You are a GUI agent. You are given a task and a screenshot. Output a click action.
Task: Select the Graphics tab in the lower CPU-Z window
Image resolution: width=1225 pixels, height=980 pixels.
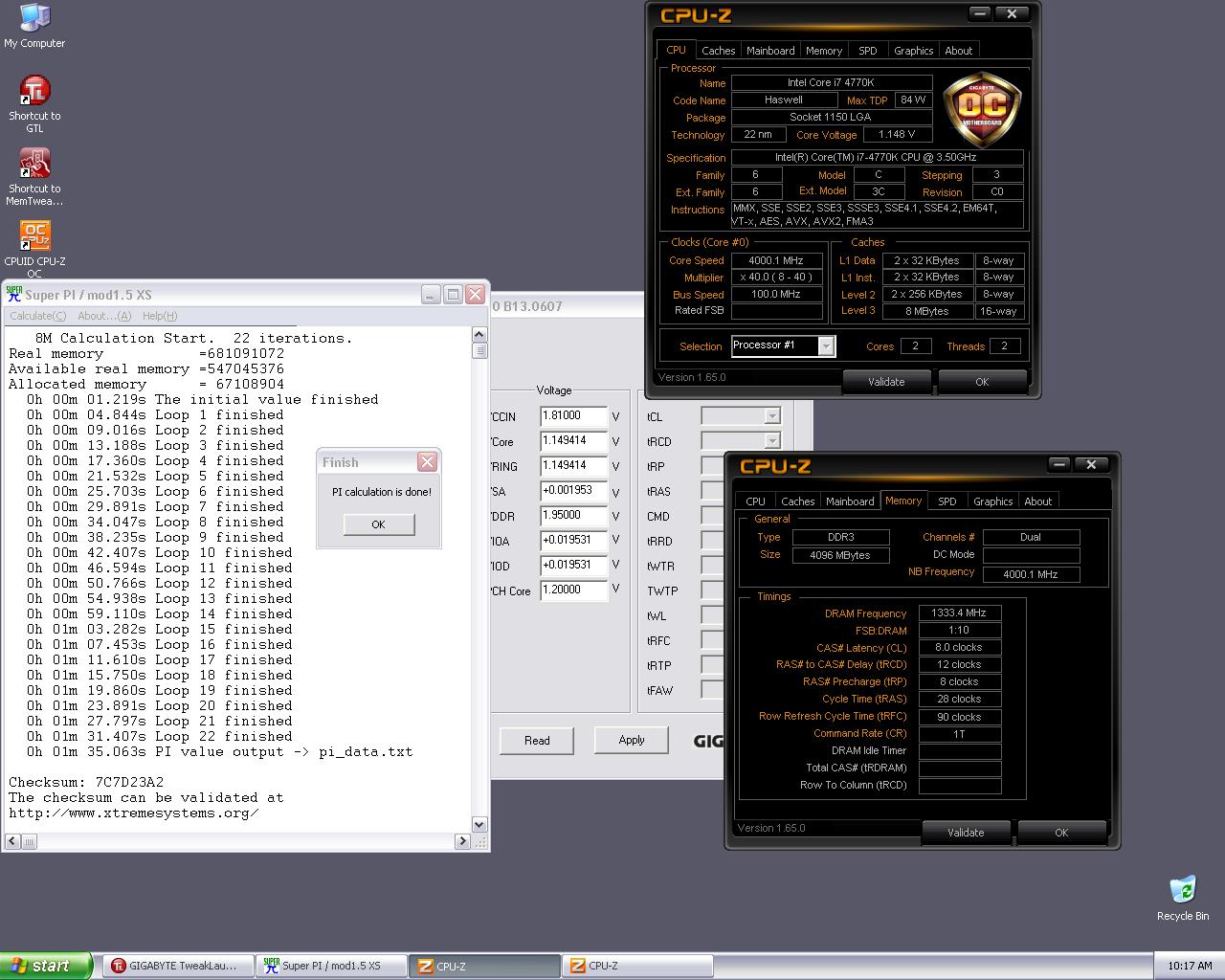993,501
